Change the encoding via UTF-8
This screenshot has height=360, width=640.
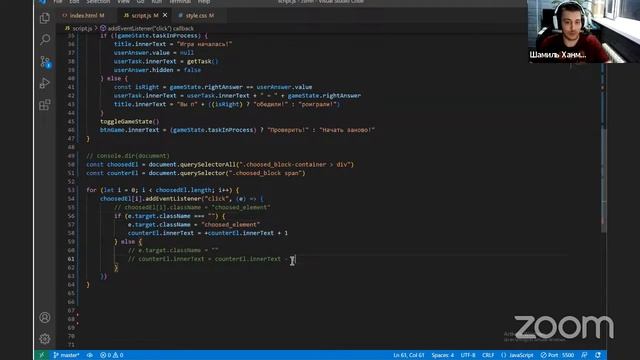[x=468, y=355]
